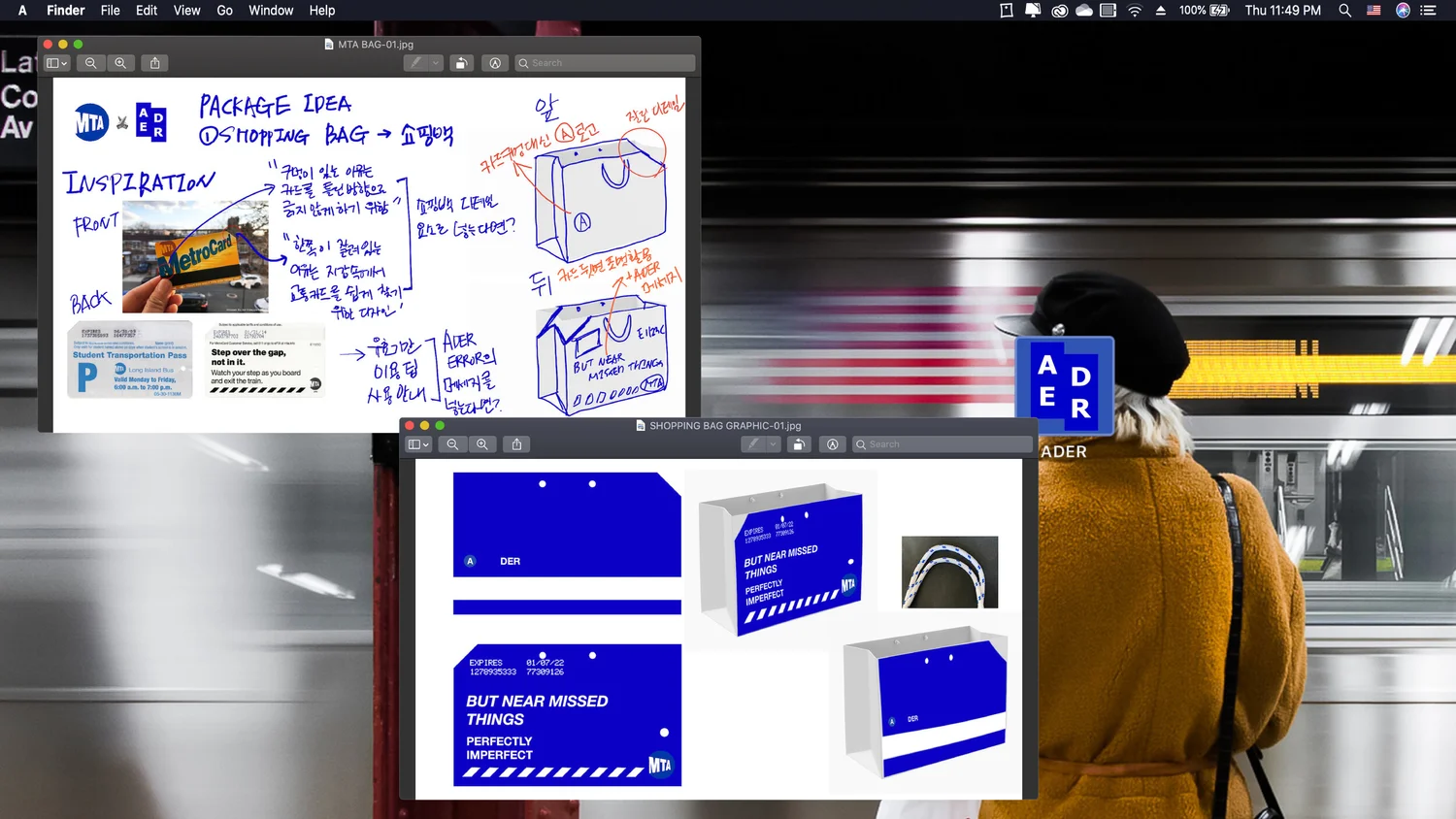This screenshot has height=819, width=1456.
Task: Open the View menu
Action: point(186,11)
